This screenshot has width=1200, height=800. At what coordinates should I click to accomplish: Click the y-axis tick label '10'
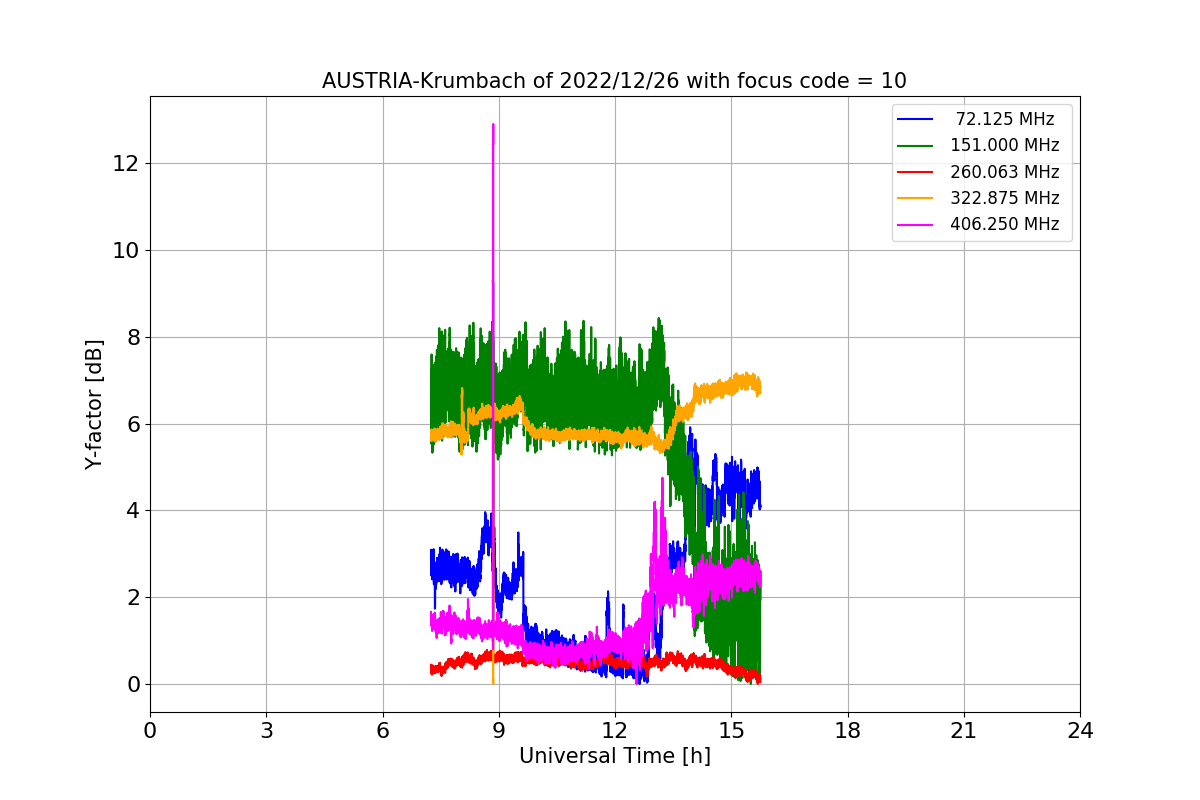127,250
